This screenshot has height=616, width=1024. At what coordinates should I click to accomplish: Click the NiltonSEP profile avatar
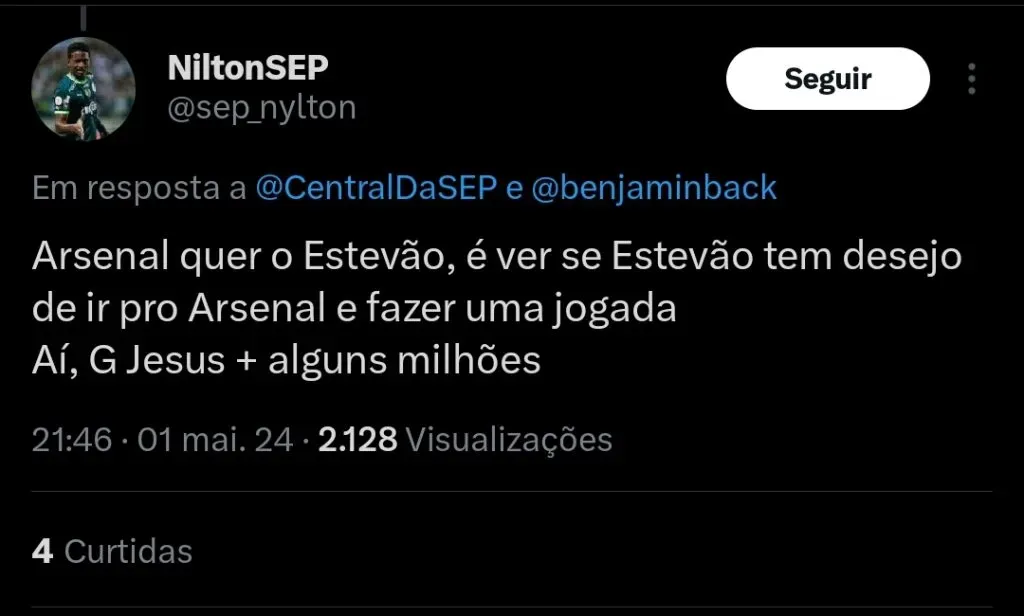click(x=84, y=88)
